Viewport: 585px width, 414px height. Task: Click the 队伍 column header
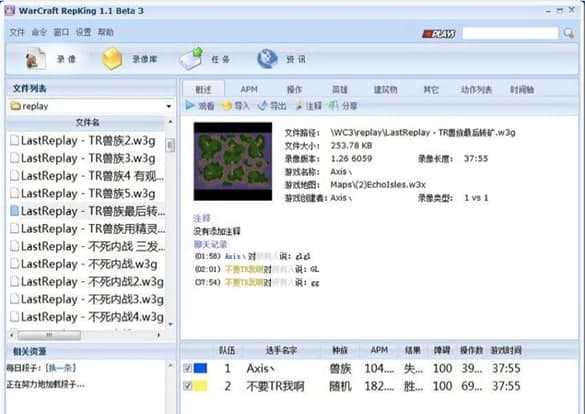coord(227,350)
